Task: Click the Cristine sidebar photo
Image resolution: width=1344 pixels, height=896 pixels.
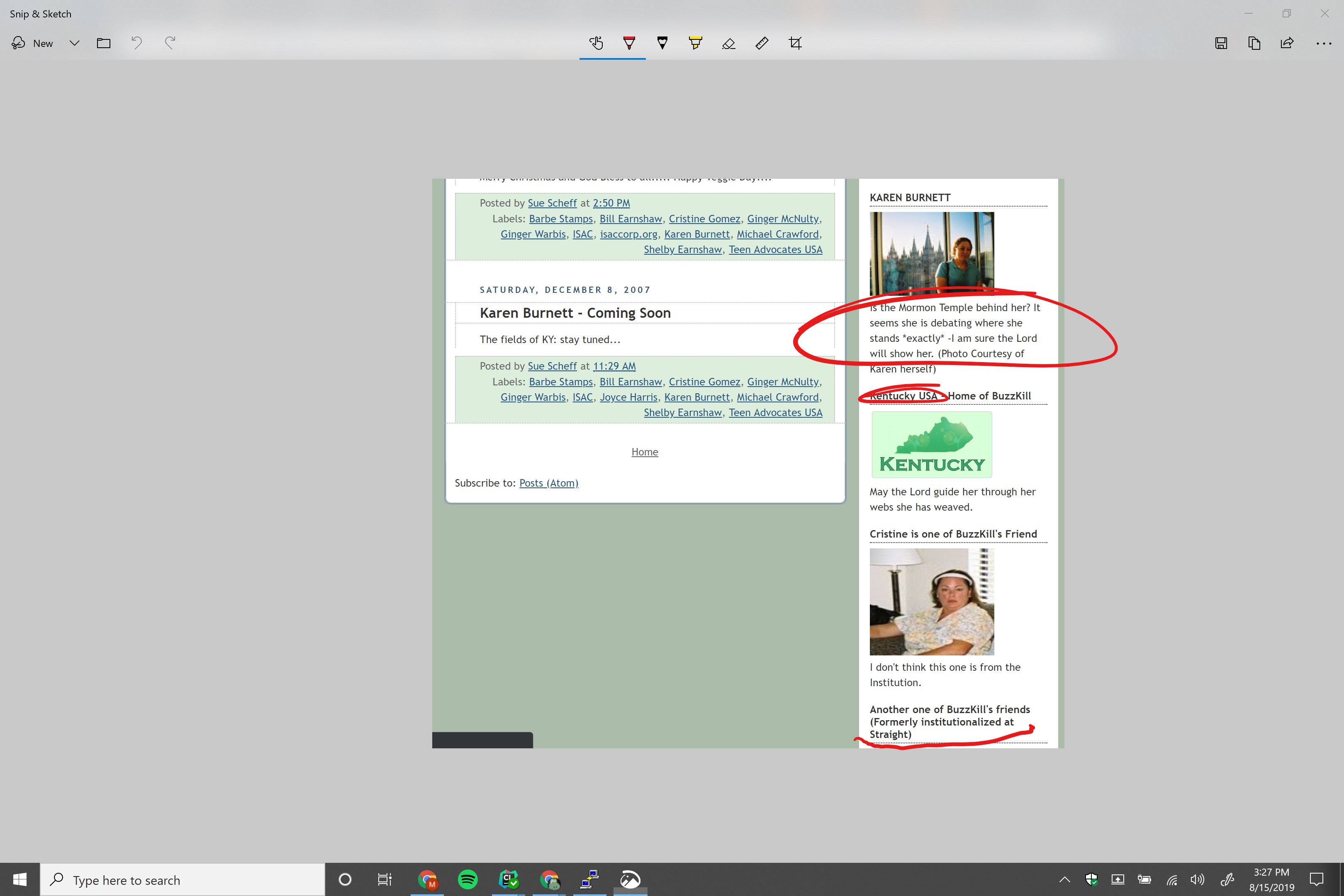Action: click(931, 602)
